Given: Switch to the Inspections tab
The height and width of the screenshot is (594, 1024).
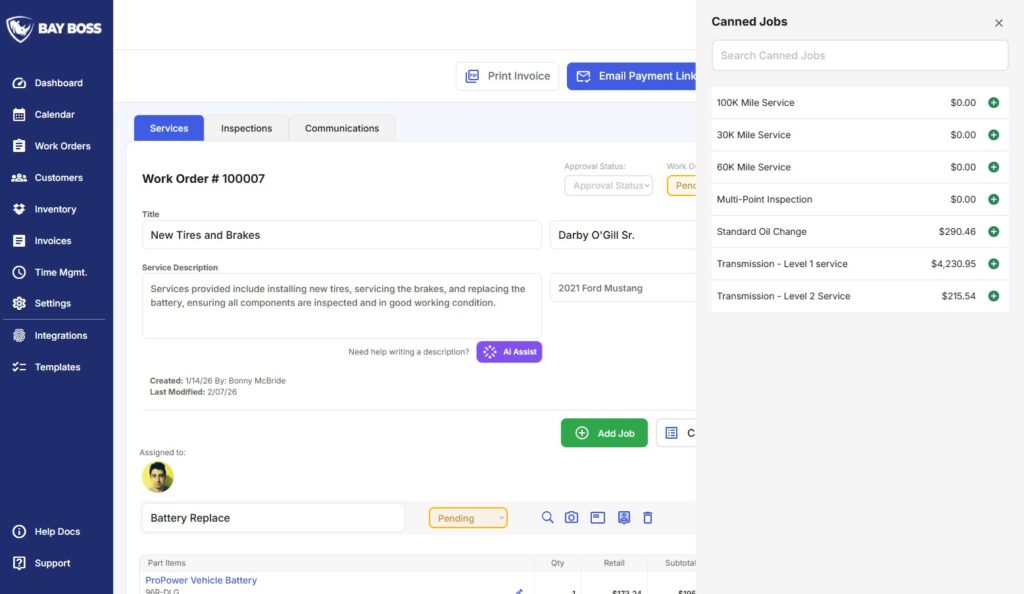Looking at the screenshot, I should [x=246, y=128].
